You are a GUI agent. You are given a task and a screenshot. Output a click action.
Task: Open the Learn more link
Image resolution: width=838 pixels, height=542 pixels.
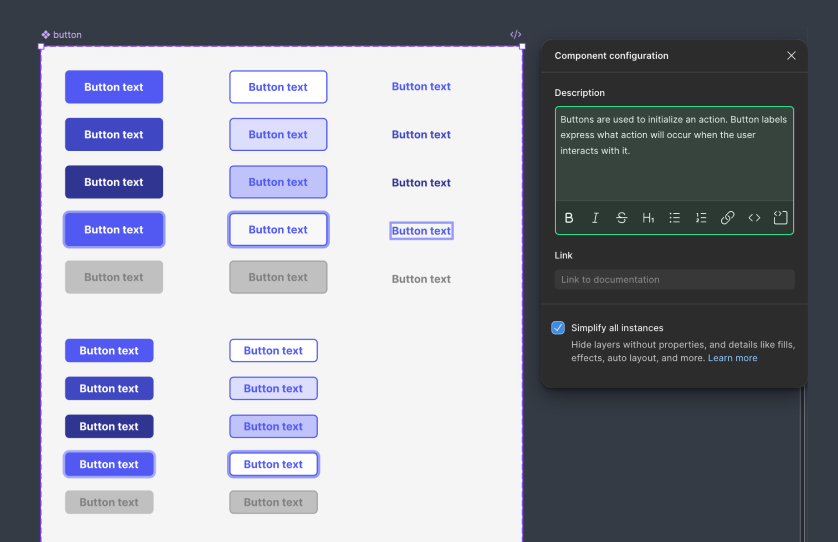click(732, 358)
